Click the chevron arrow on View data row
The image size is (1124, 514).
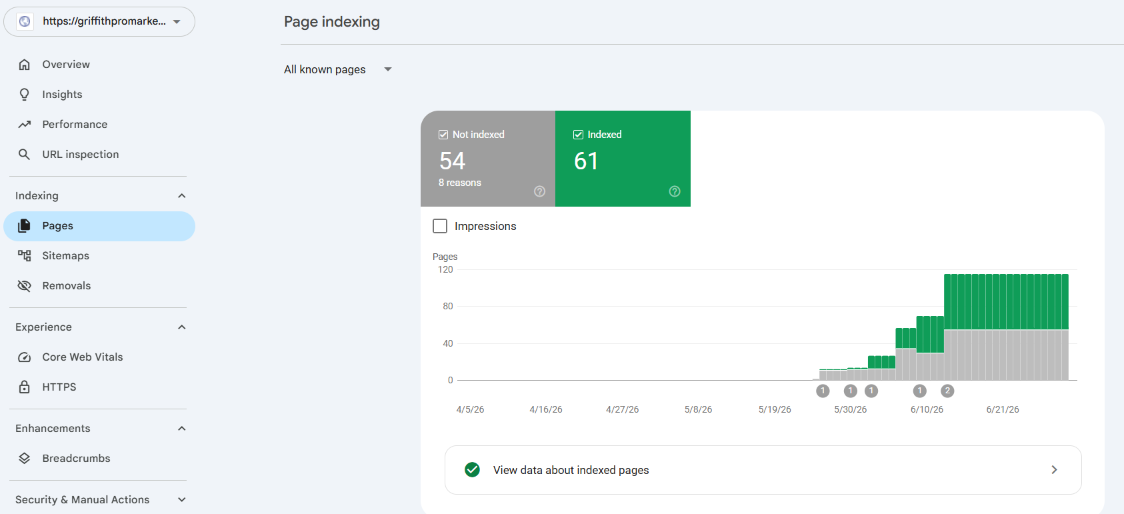[1054, 470]
